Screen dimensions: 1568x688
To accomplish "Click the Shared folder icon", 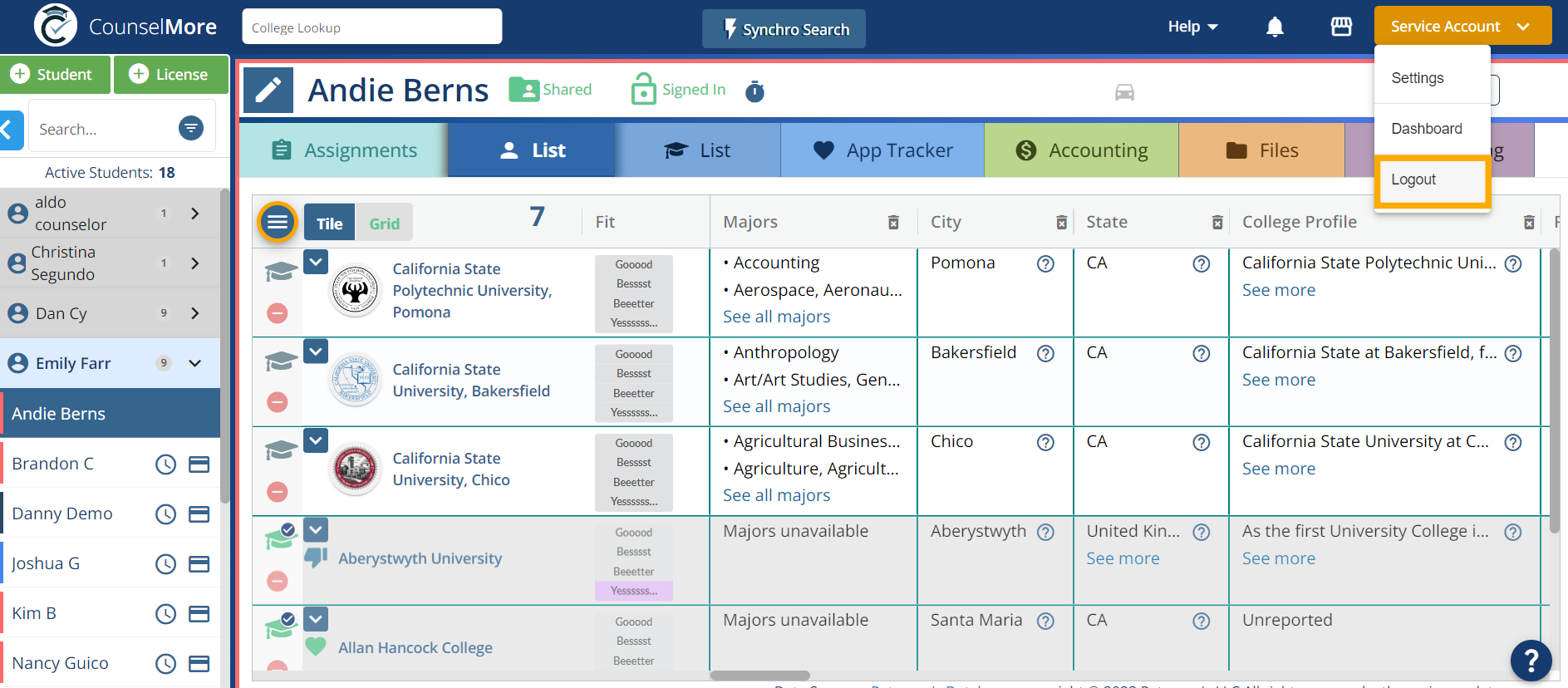I will coord(524,89).
